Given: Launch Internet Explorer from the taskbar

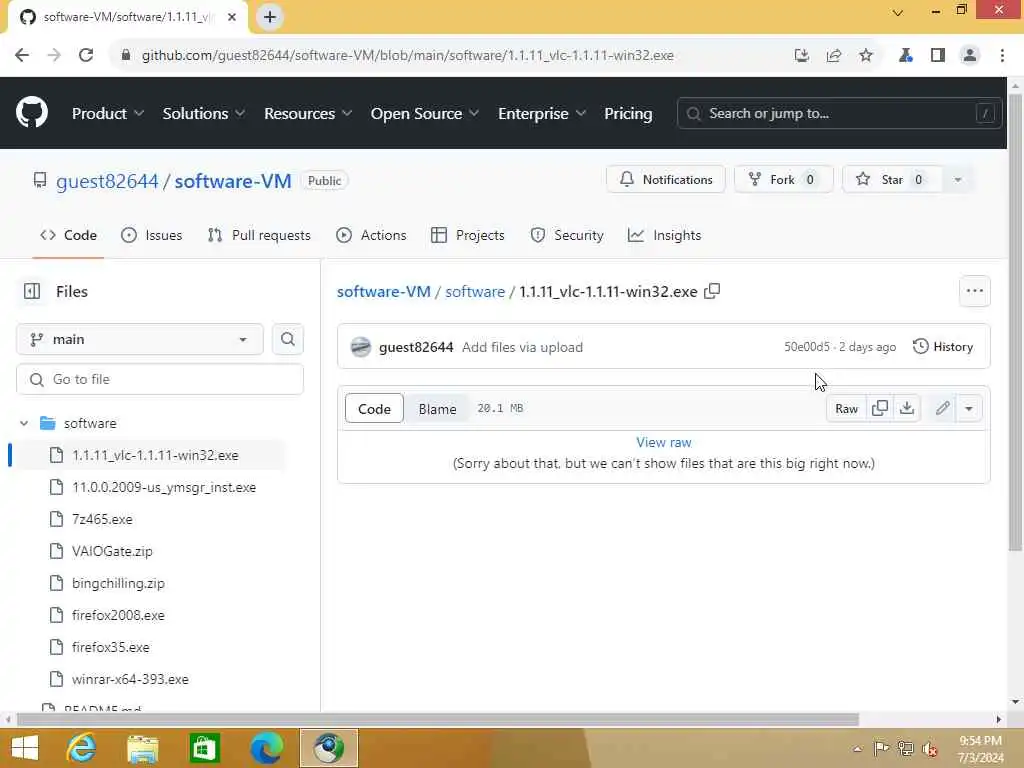Looking at the screenshot, I should (x=81, y=748).
